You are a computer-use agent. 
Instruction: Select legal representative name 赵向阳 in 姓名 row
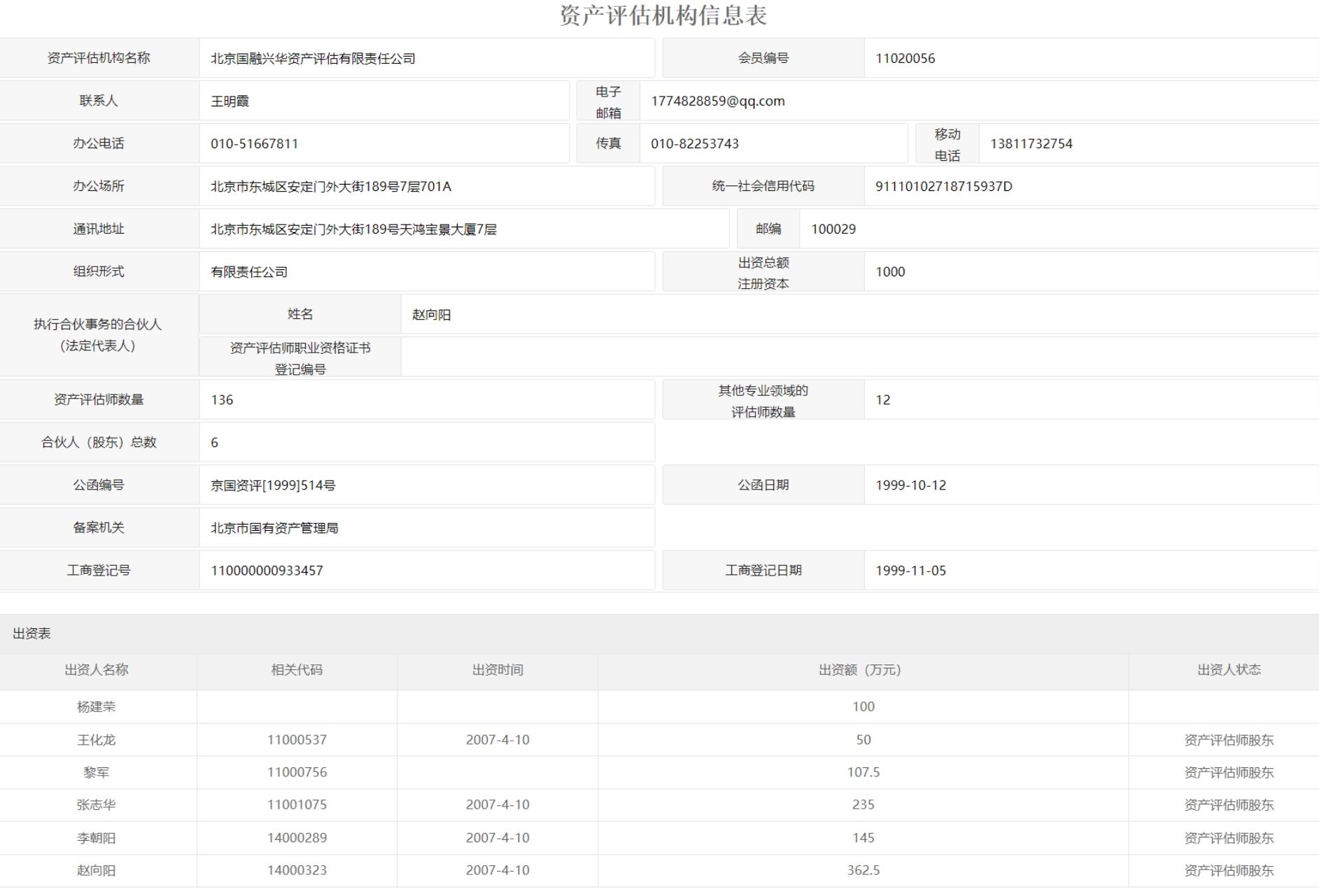click(431, 315)
